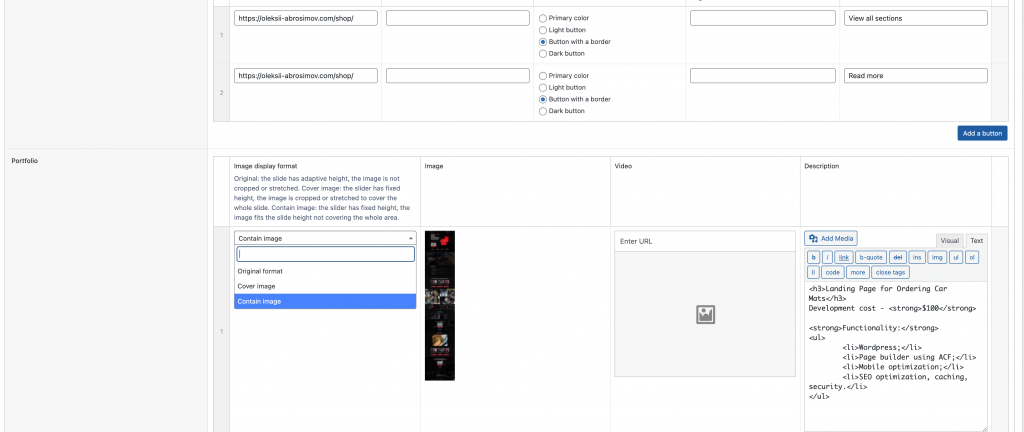Screen dimensions: 1024x432
Task: Click the dropdown search box
Action: click(x=325, y=255)
